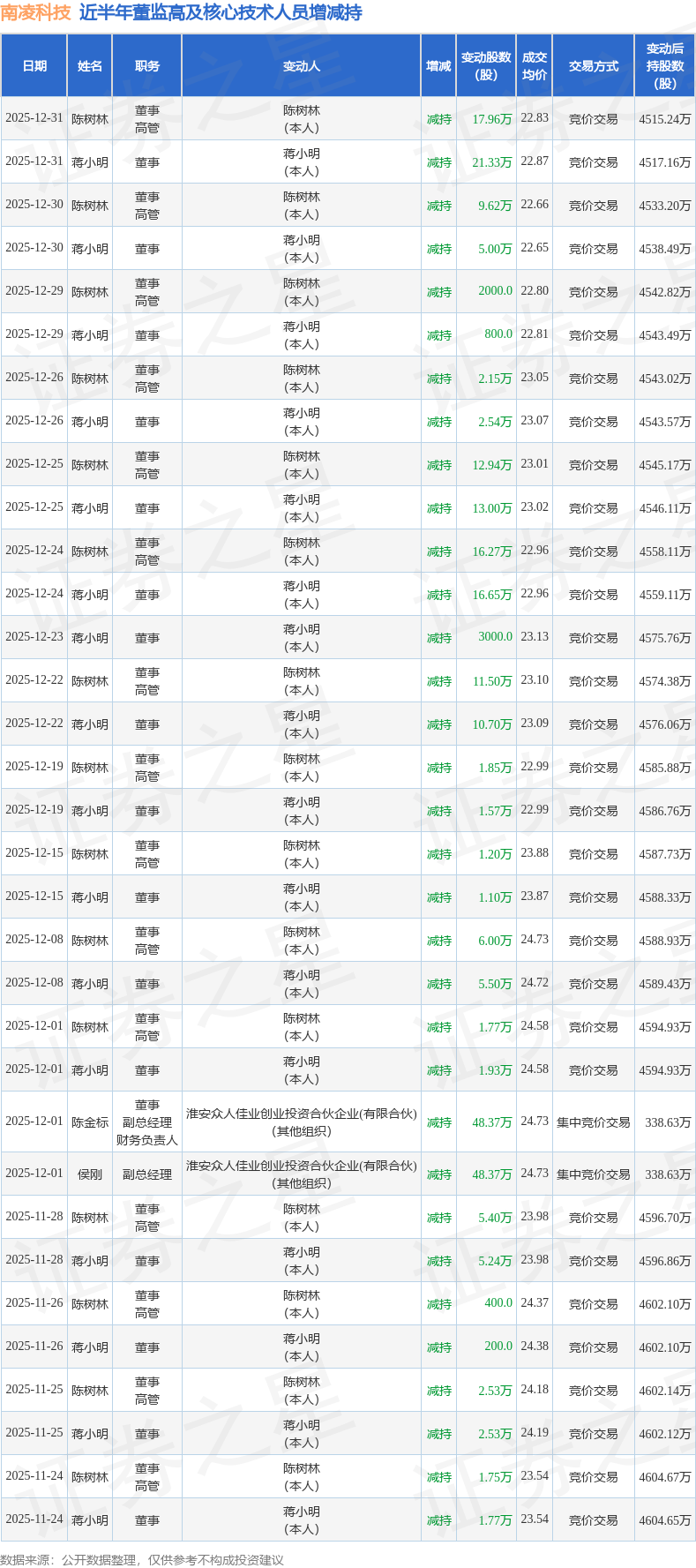Click the average price 22.83 cell
Screen dimensions: 696x1568
coord(535,118)
